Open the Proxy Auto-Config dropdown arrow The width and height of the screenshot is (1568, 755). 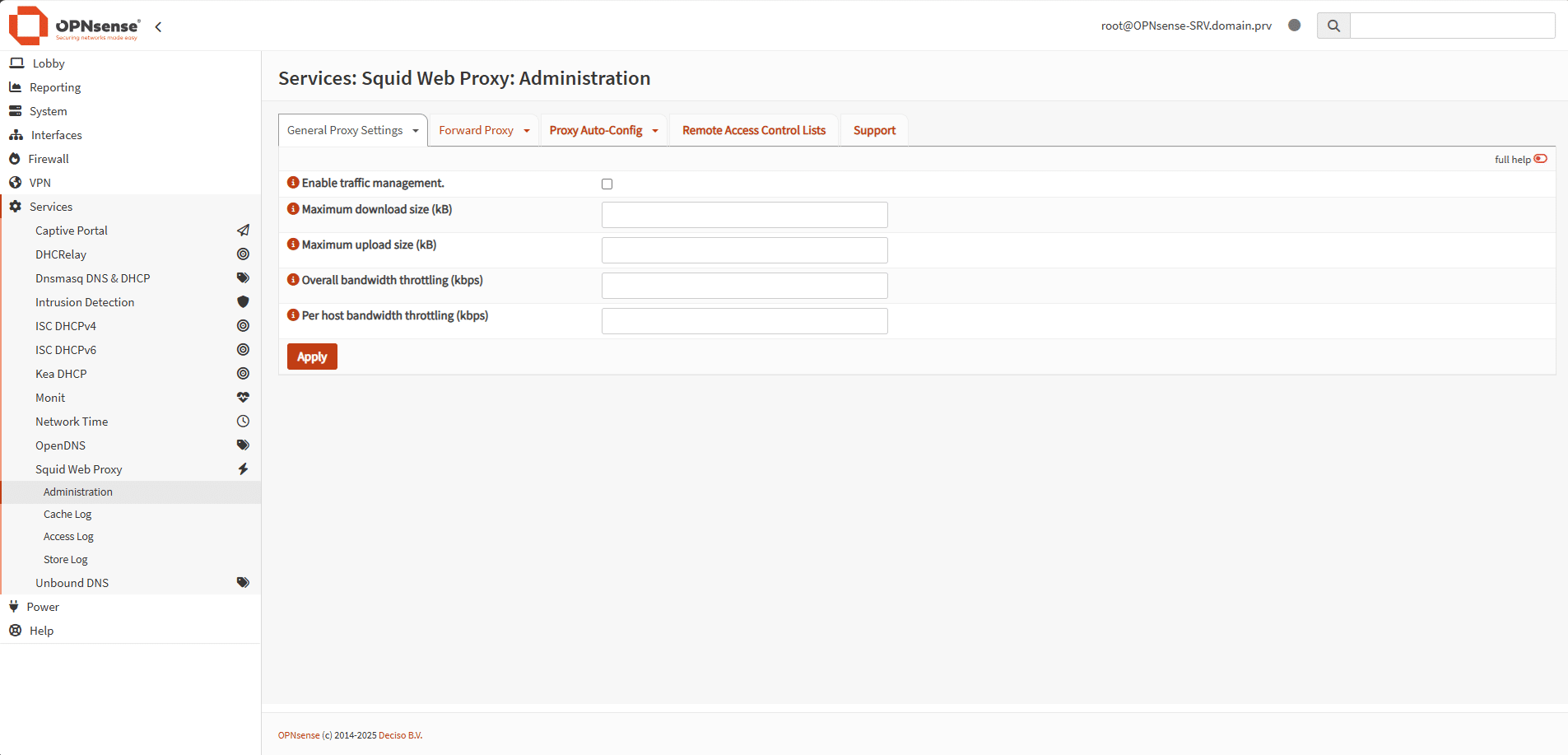(x=655, y=131)
